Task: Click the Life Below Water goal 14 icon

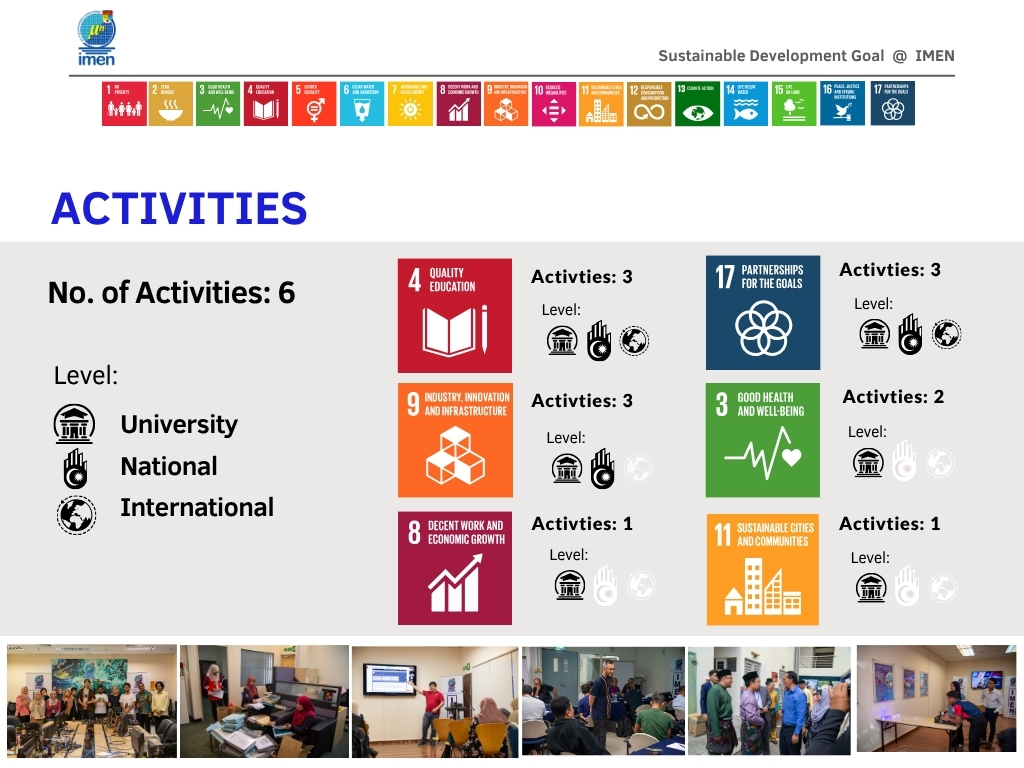Action: 744,104
